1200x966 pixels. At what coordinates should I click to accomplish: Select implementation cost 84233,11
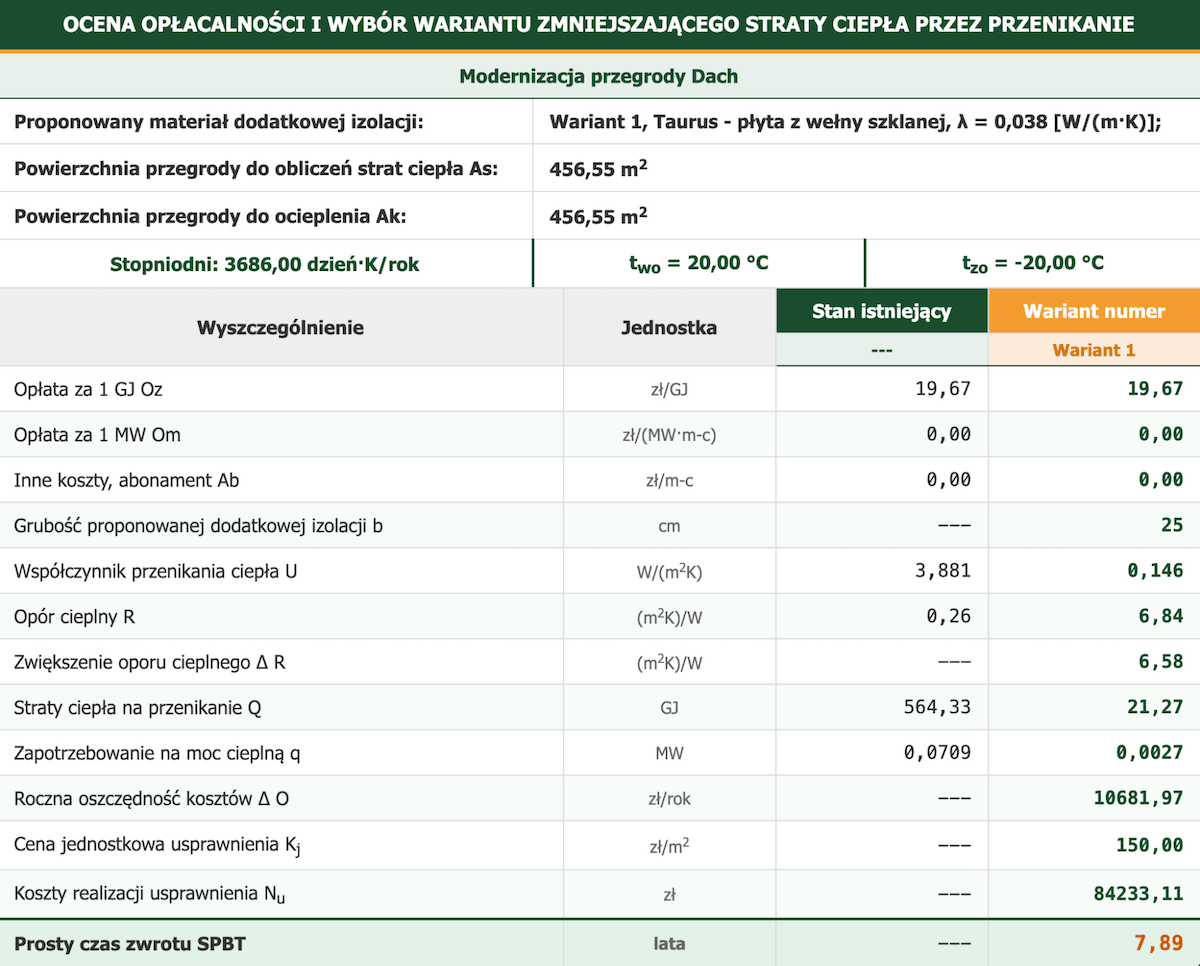click(x=1139, y=894)
